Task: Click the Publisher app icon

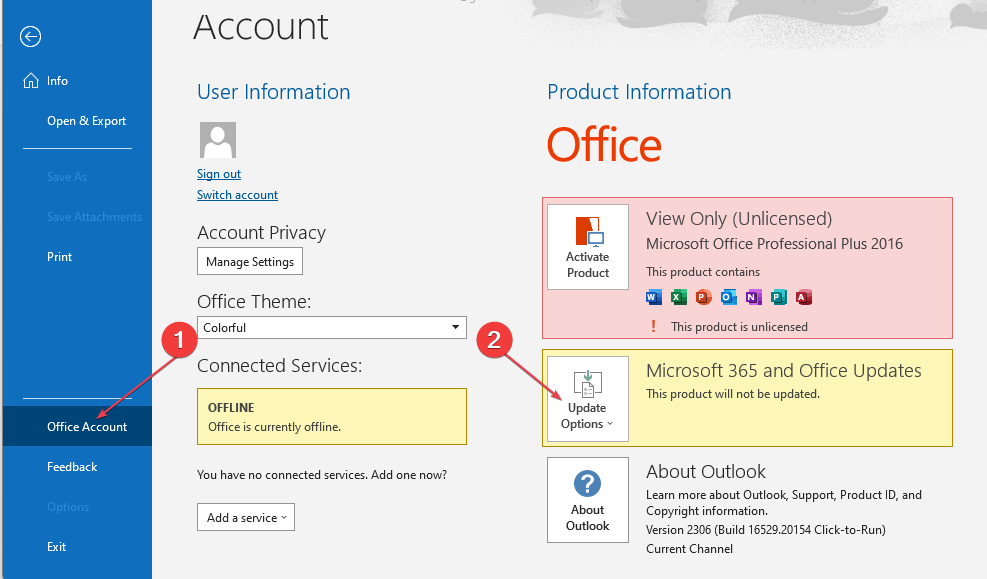Action: click(779, 297)
